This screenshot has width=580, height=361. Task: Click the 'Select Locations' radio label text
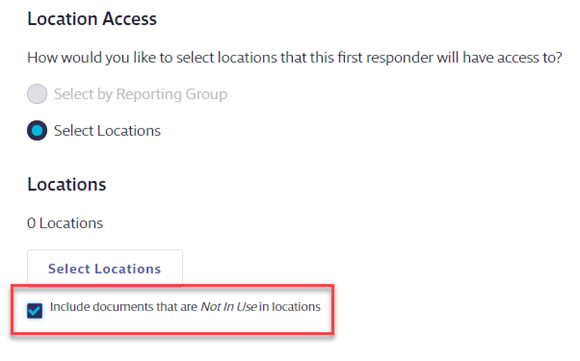pos(107,131)
